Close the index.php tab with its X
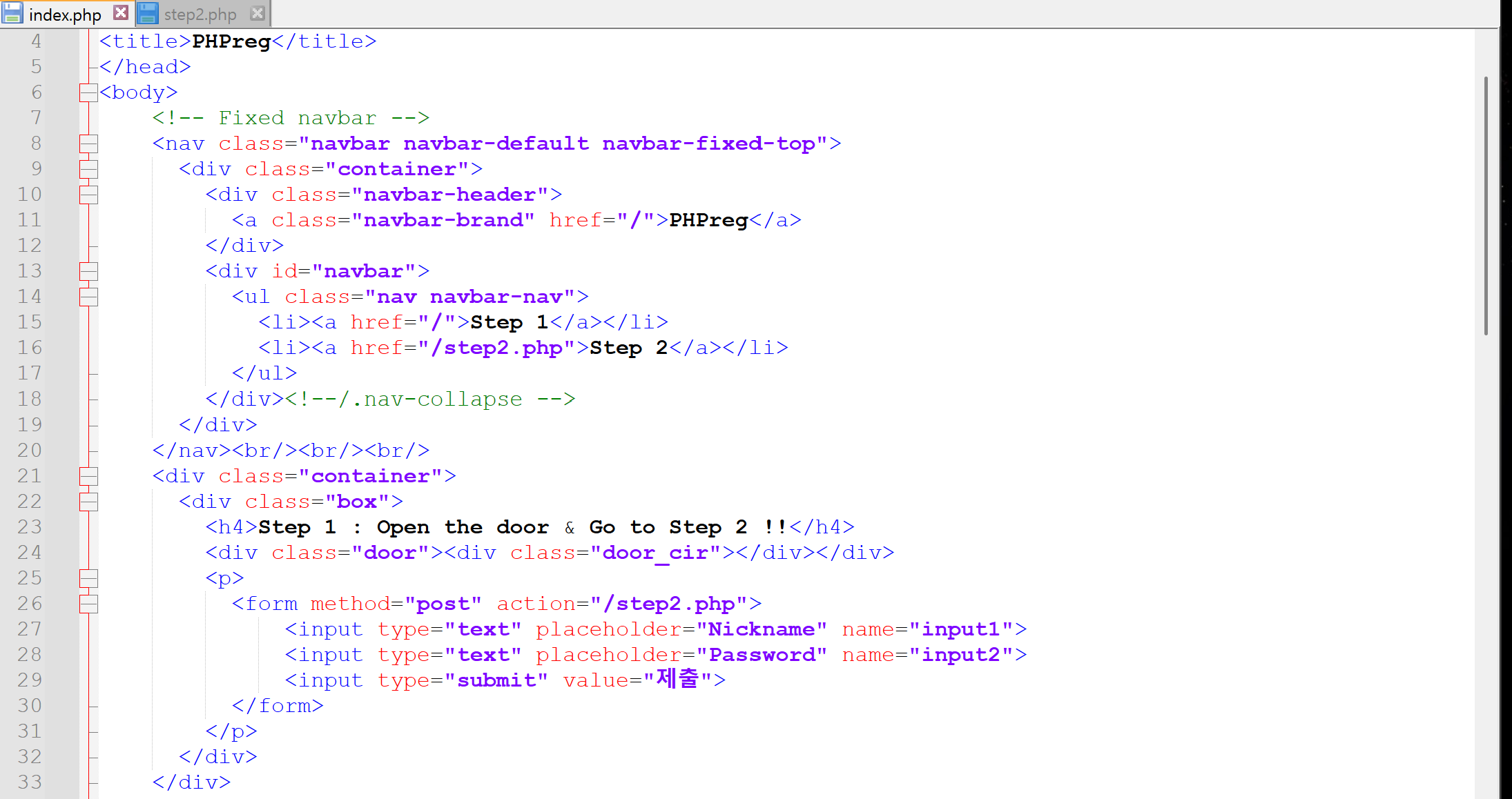 coord(121,12)
